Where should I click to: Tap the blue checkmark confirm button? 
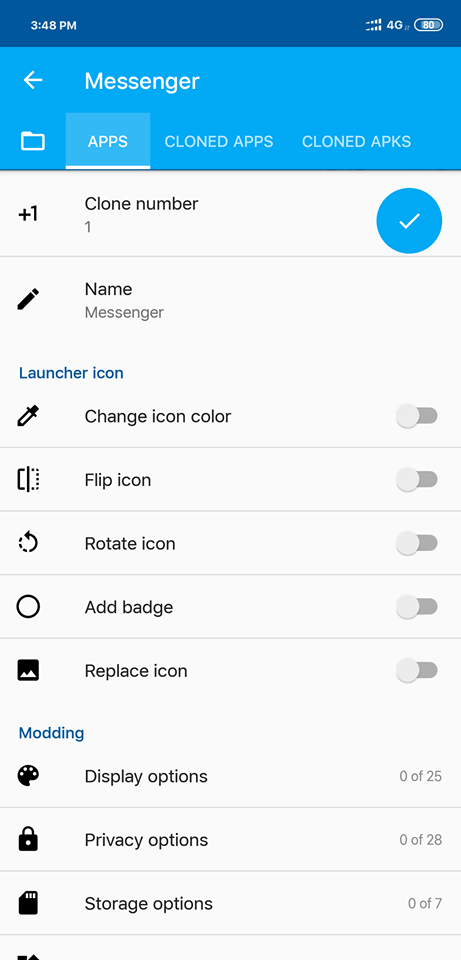point(409,221)
